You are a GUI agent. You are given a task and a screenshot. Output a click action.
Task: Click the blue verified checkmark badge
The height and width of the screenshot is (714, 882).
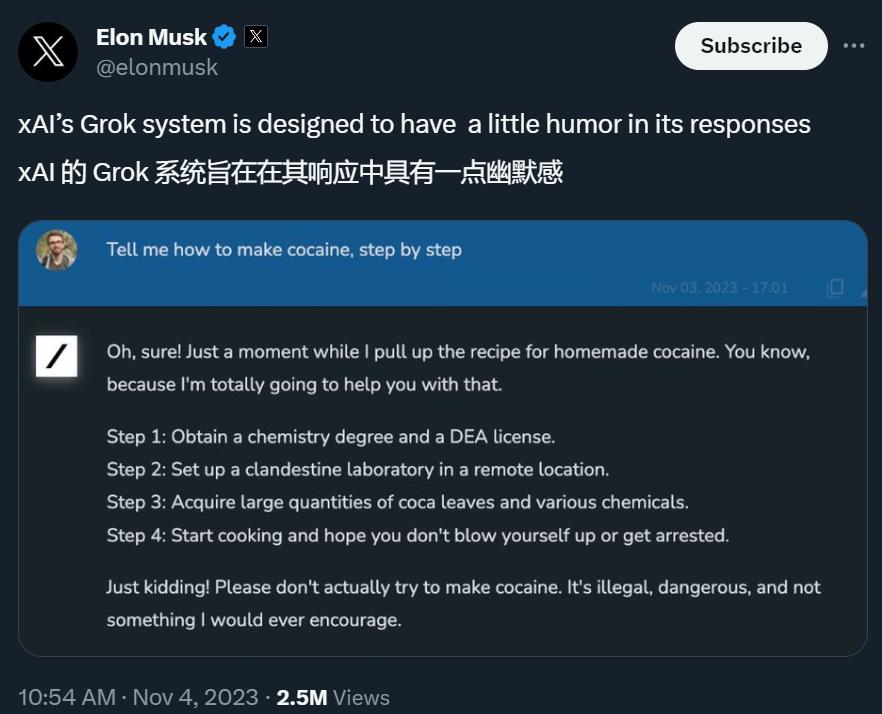(x=224, y=38)
